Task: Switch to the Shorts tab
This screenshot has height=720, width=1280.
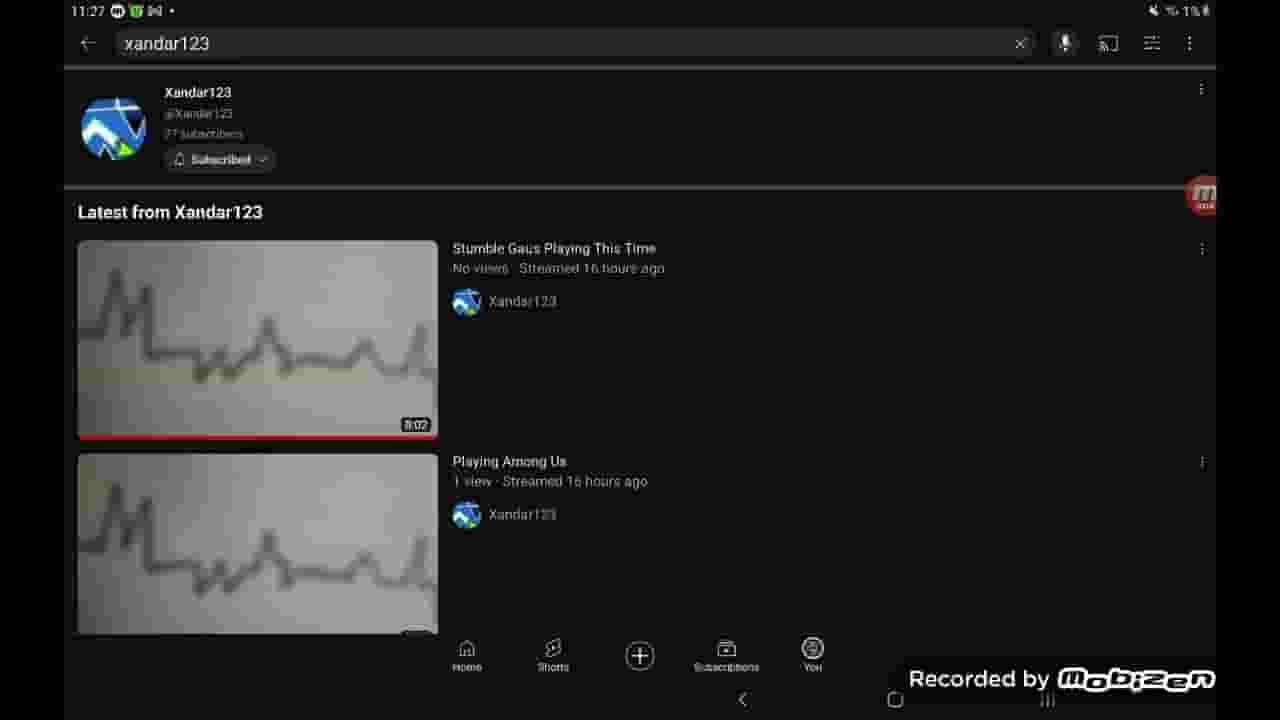Action: coord(553,656)
